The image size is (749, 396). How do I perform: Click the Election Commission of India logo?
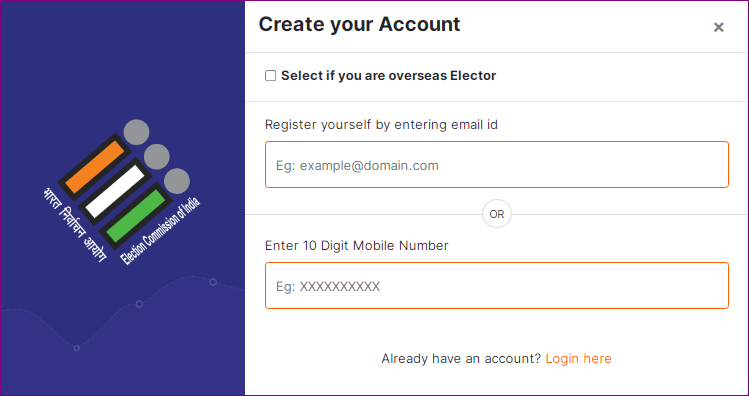[x=122, y=192]
